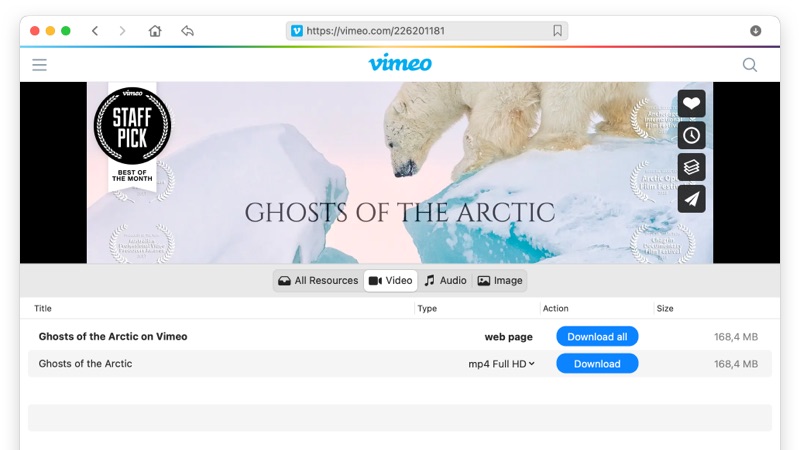800x450 pixels.
Task: Click the Vimeo logo
Action: [x=400, y=63]
